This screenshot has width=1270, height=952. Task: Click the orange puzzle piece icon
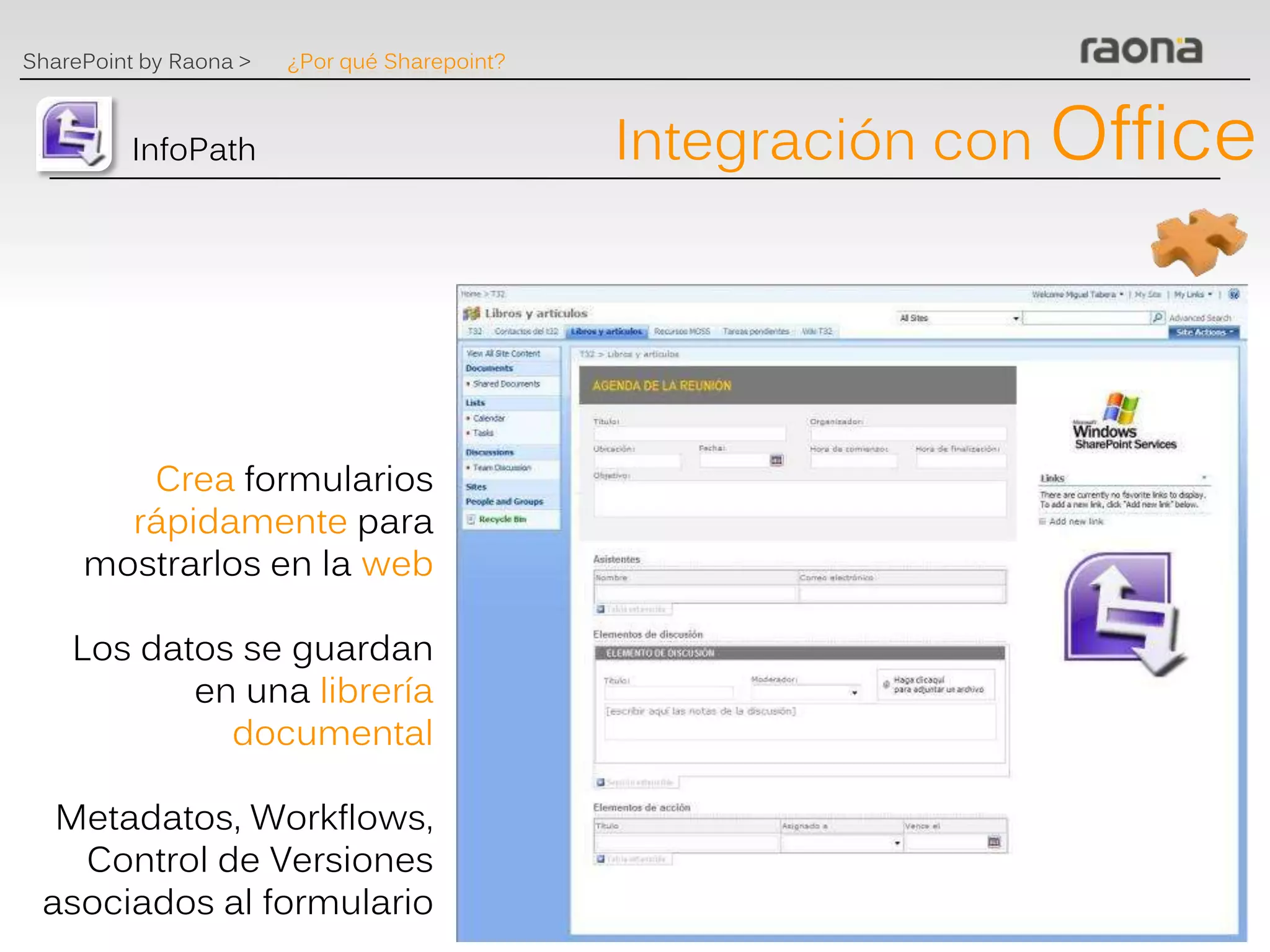pos(1197,241)
